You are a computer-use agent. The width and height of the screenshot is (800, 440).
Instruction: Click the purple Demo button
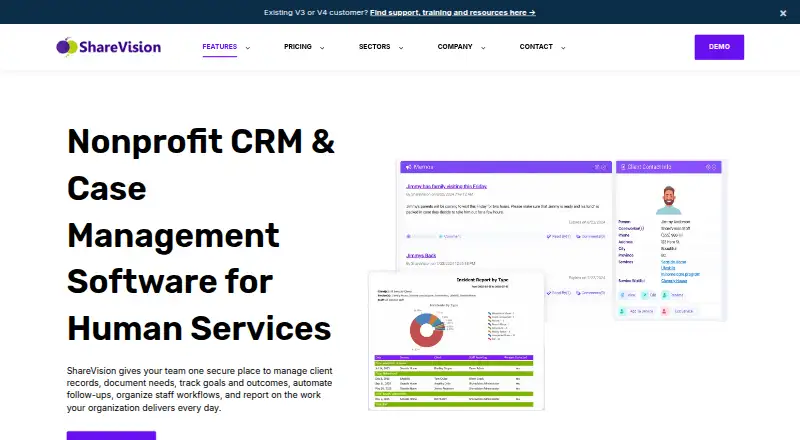[719, 47]
